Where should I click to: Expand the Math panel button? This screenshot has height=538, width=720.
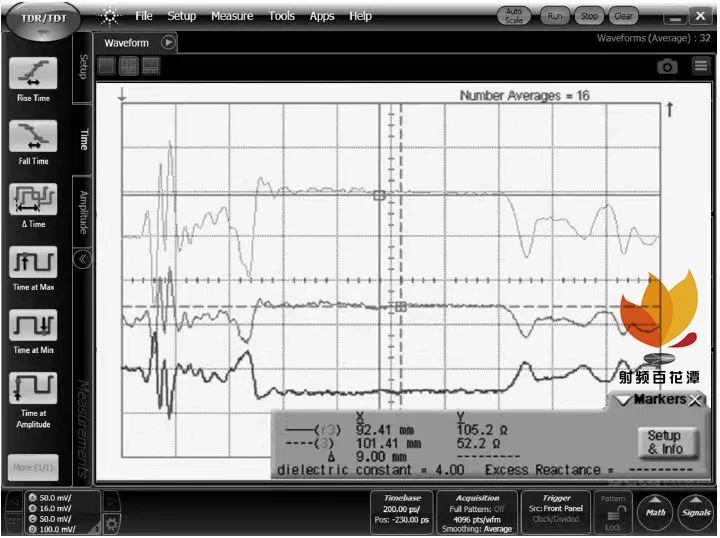655,512
